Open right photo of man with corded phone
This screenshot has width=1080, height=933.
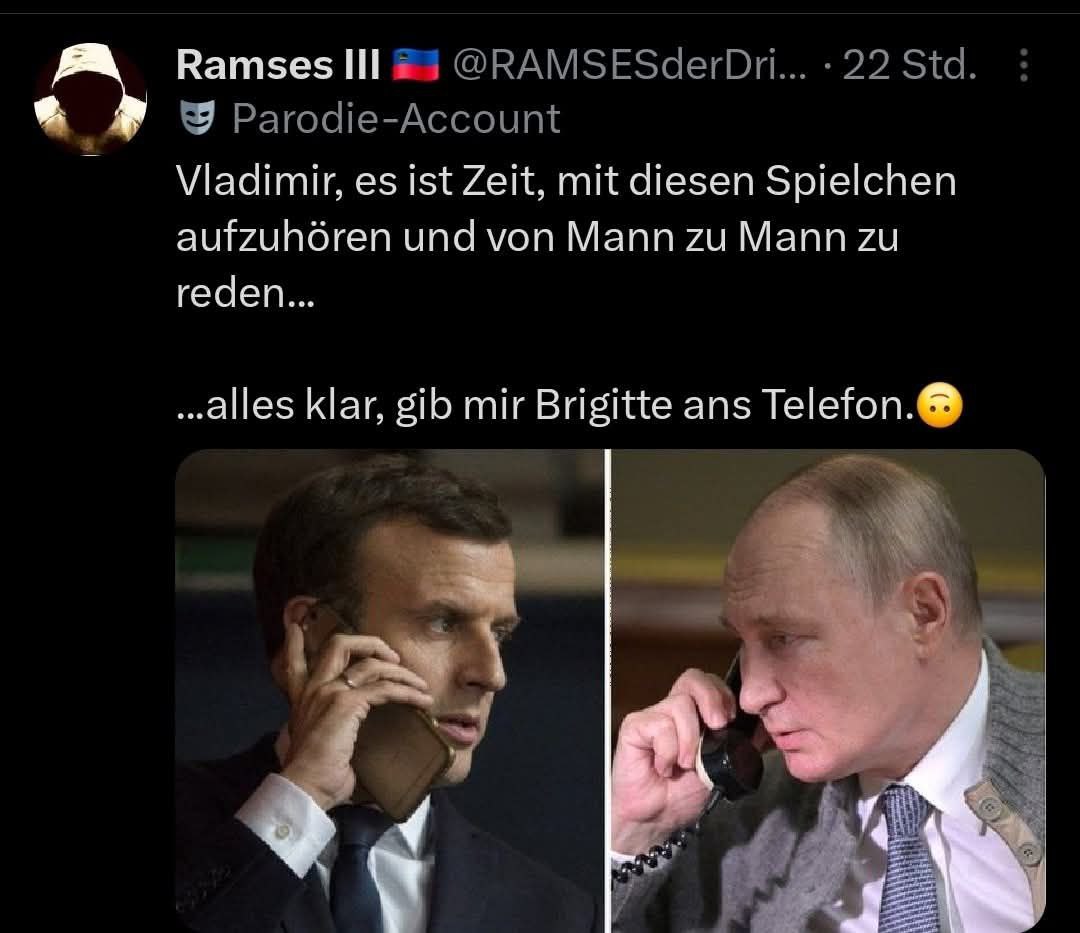pos(829,691)
